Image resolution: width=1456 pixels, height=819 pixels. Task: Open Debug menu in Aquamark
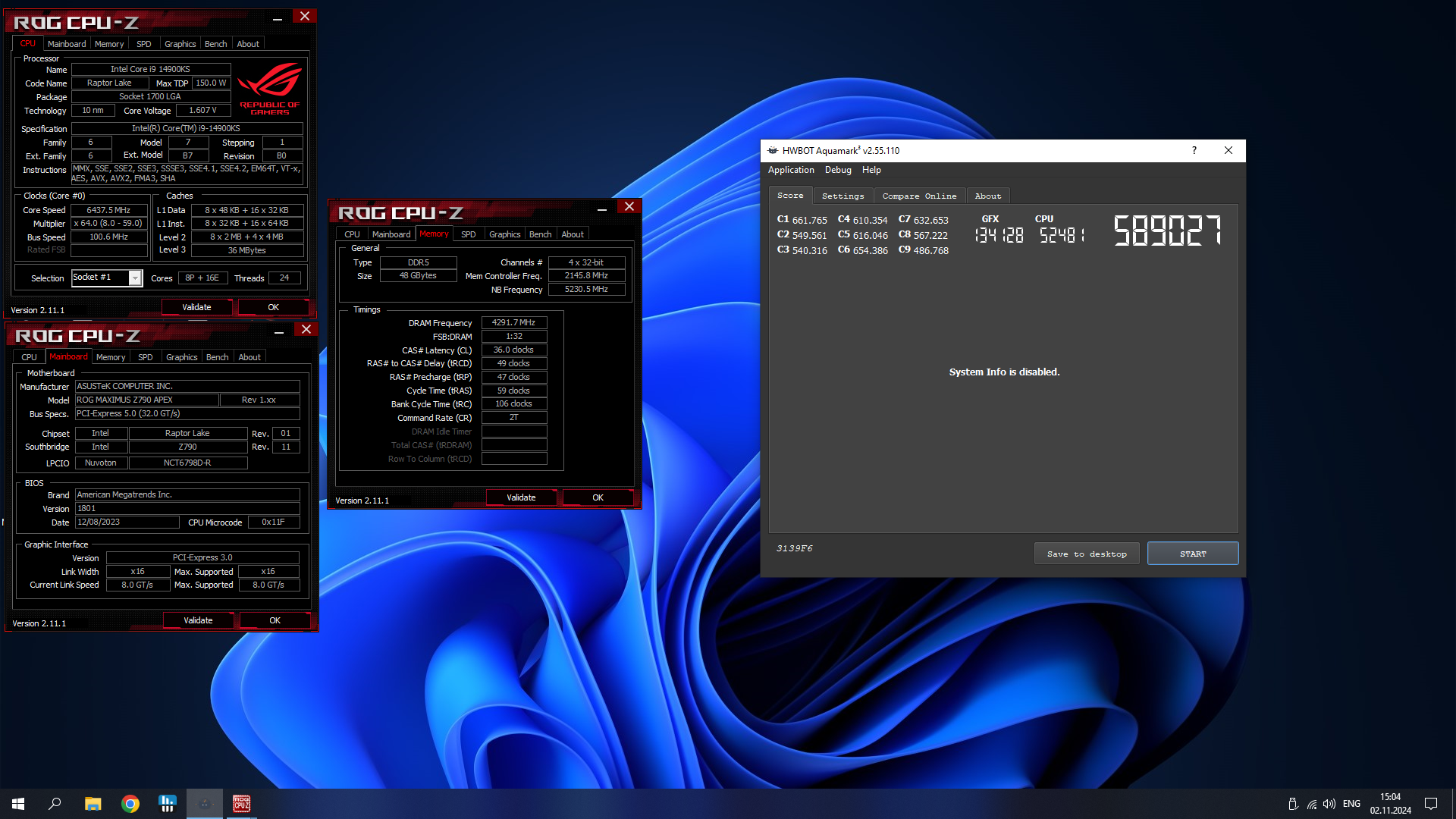coord(838,170)
